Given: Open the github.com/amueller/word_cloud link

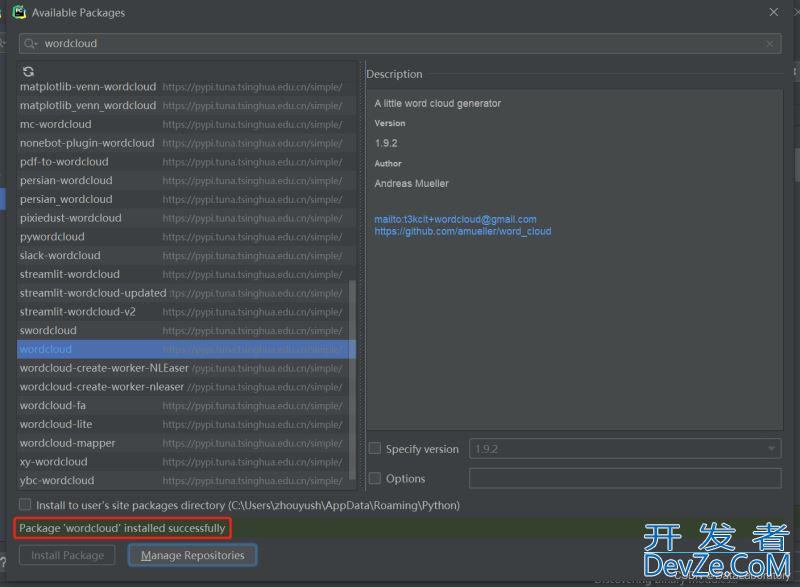Looking at the screenshot, I should (463, 232).
